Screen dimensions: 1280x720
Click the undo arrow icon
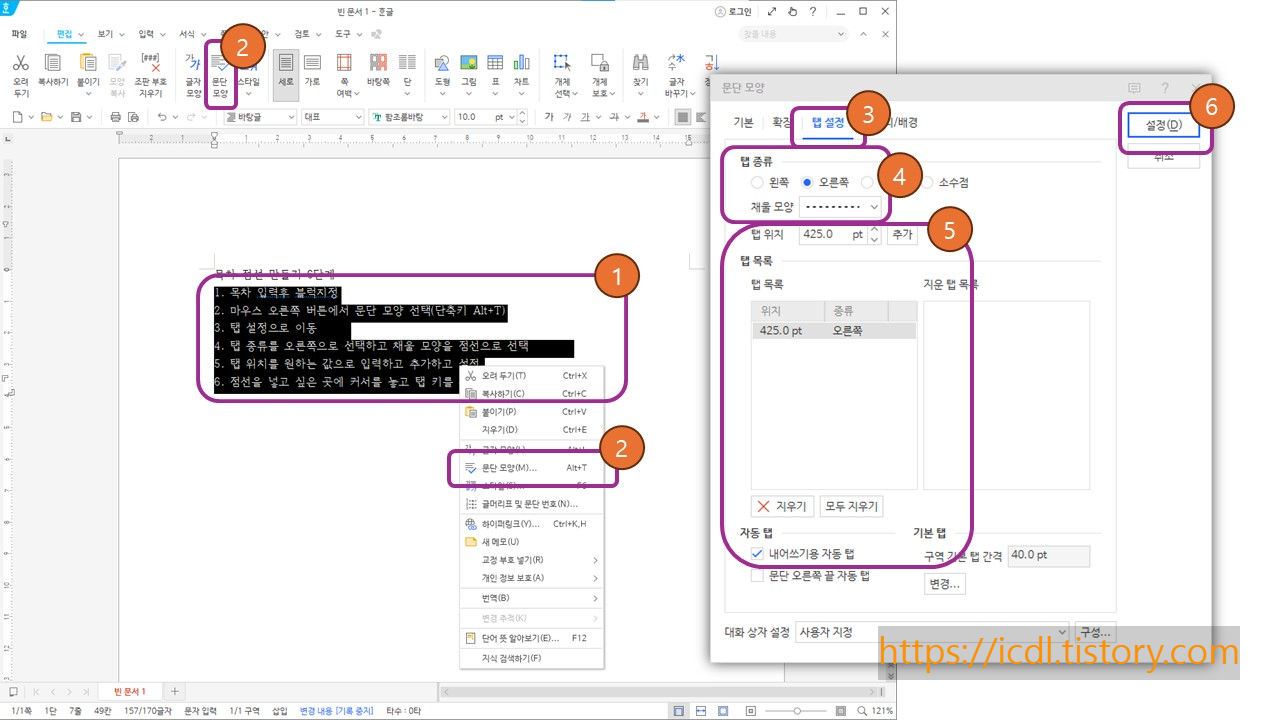pyautogui.click(x=162, y=117)
